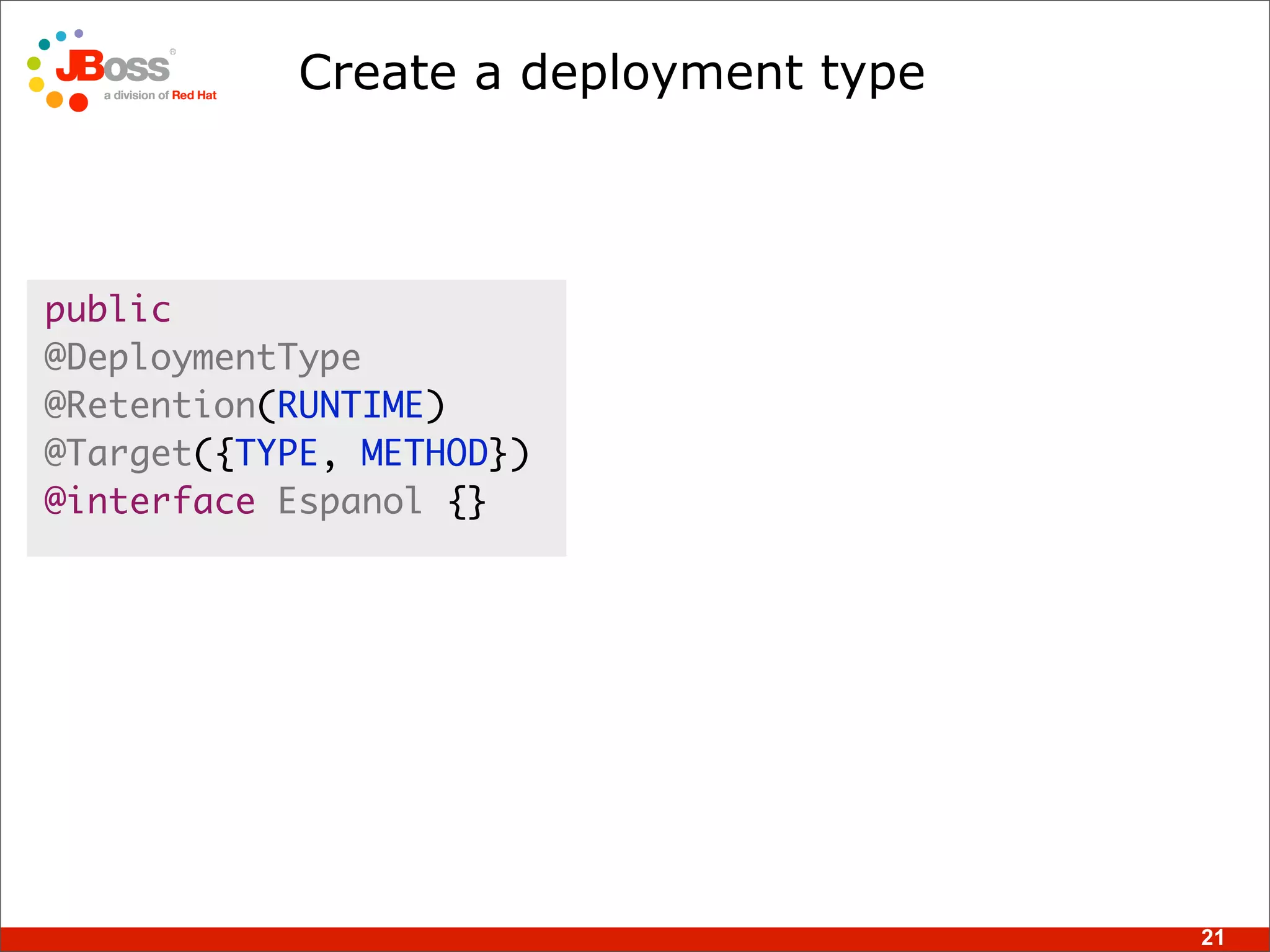Click the 'a division of' text
The image size is (1270, 952).
136,95
